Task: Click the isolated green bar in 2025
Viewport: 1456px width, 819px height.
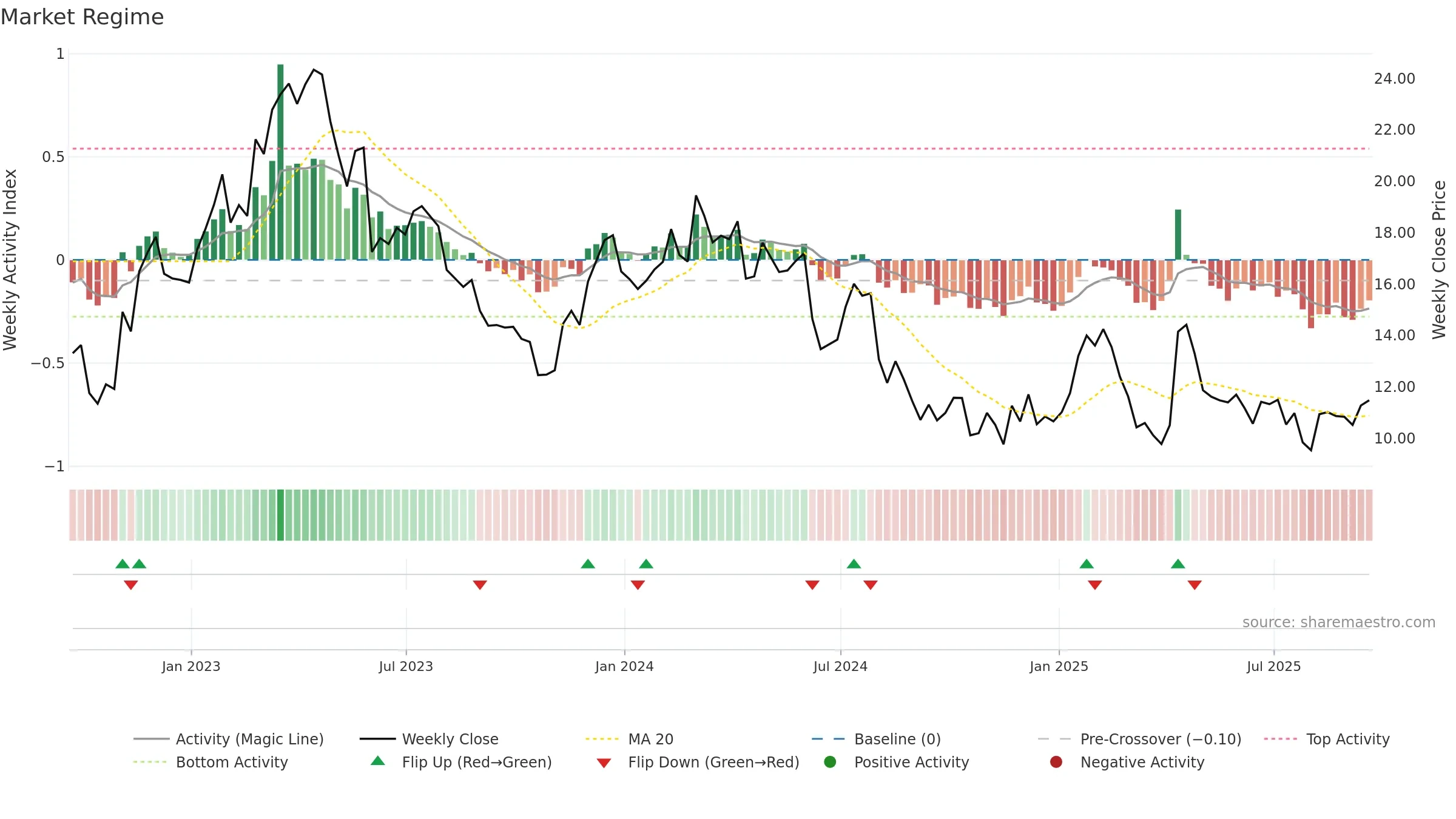Action: pos(1178,235)
